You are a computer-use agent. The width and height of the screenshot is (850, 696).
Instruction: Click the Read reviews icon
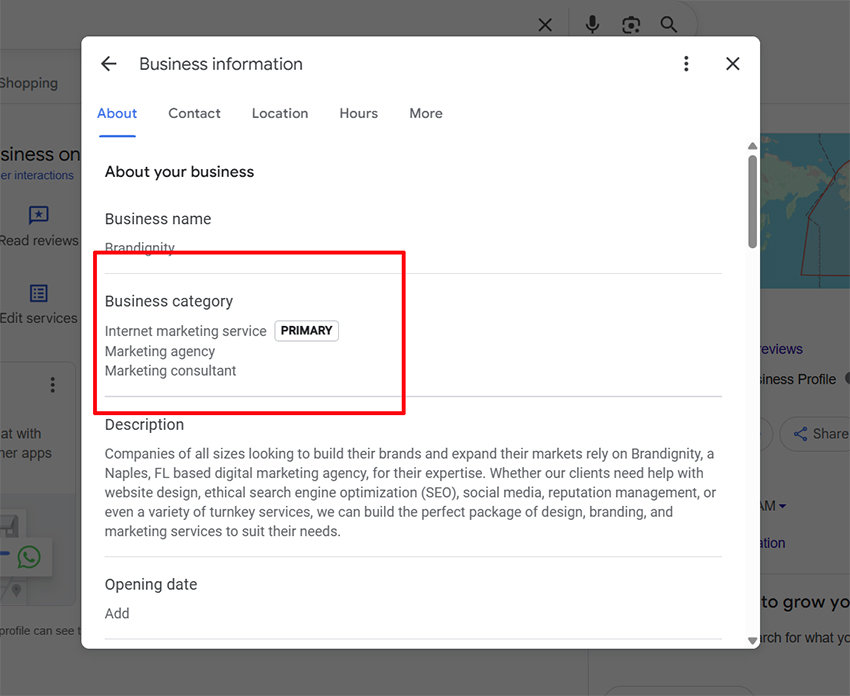pyautogui.click(x=39, y=215)
